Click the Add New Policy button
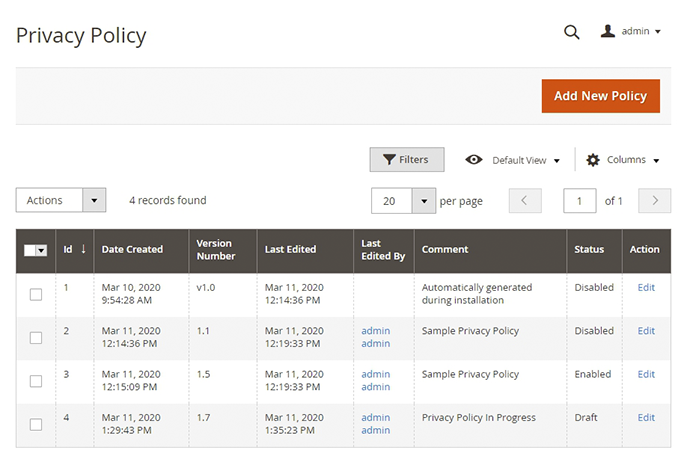The image size is (684, 462). (x=600, y=96)
